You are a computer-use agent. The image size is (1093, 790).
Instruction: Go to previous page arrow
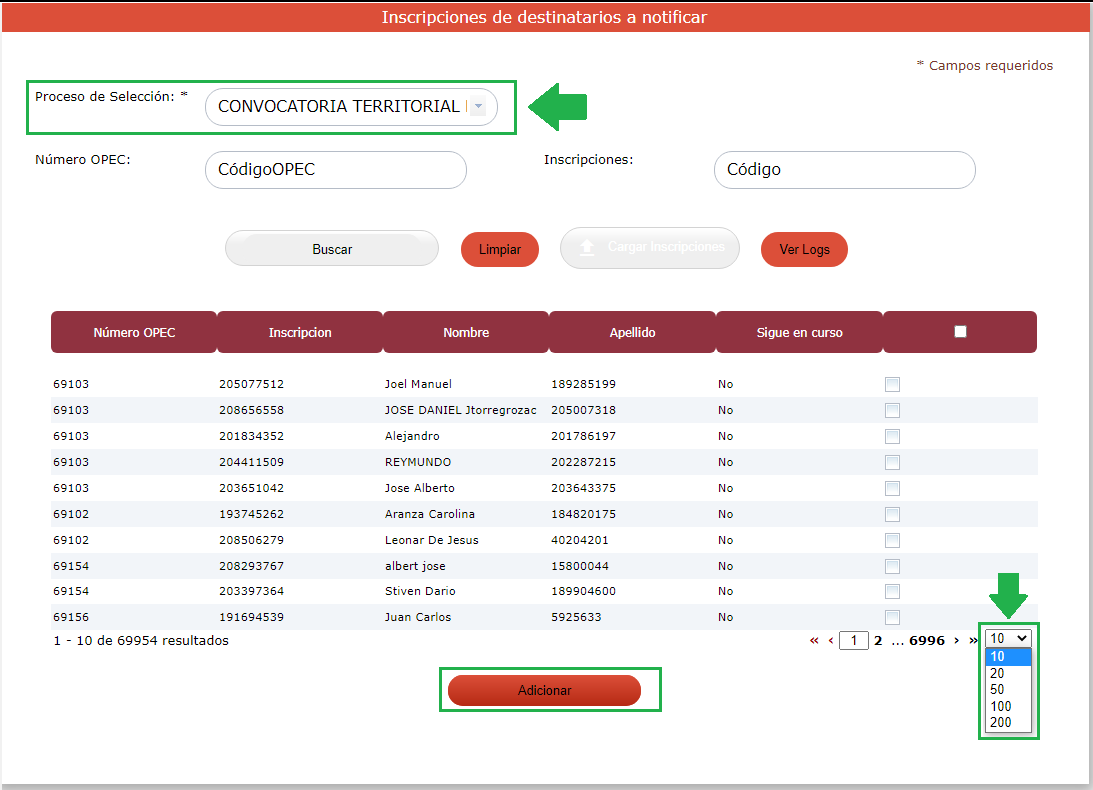coord(831,641)
